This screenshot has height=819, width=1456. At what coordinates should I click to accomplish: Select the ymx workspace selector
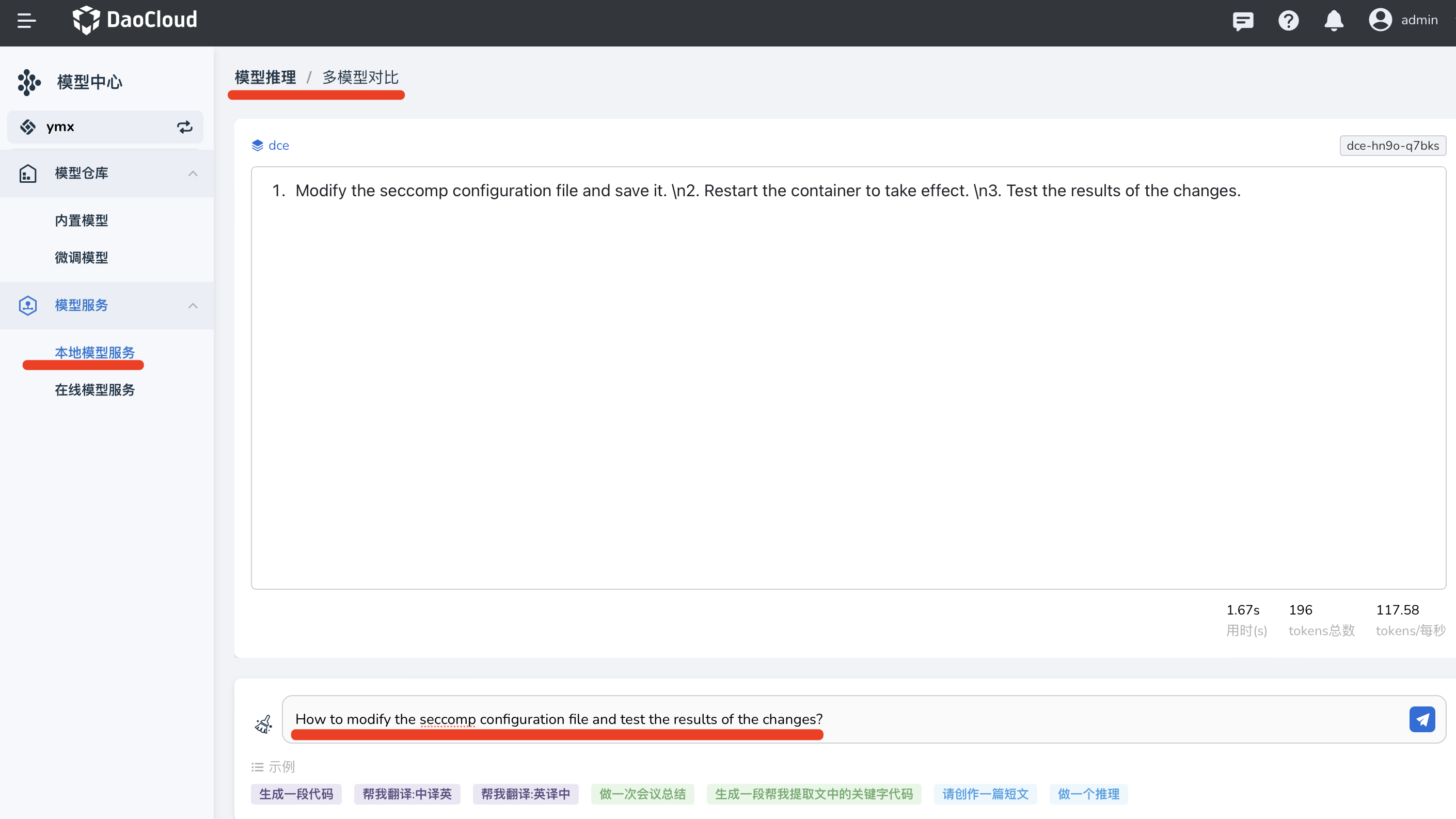click(x=105, y=127)
